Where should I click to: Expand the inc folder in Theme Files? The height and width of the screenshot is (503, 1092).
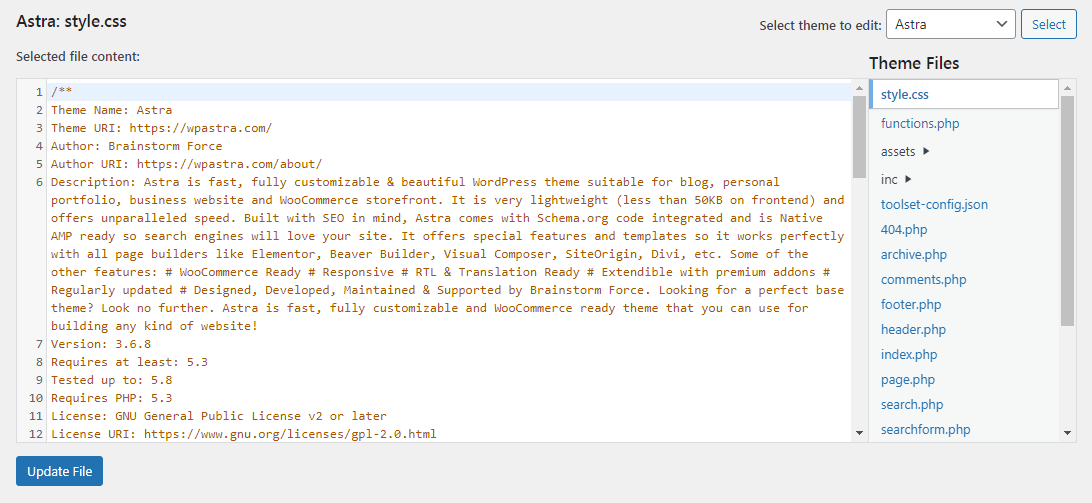[896, 179]
